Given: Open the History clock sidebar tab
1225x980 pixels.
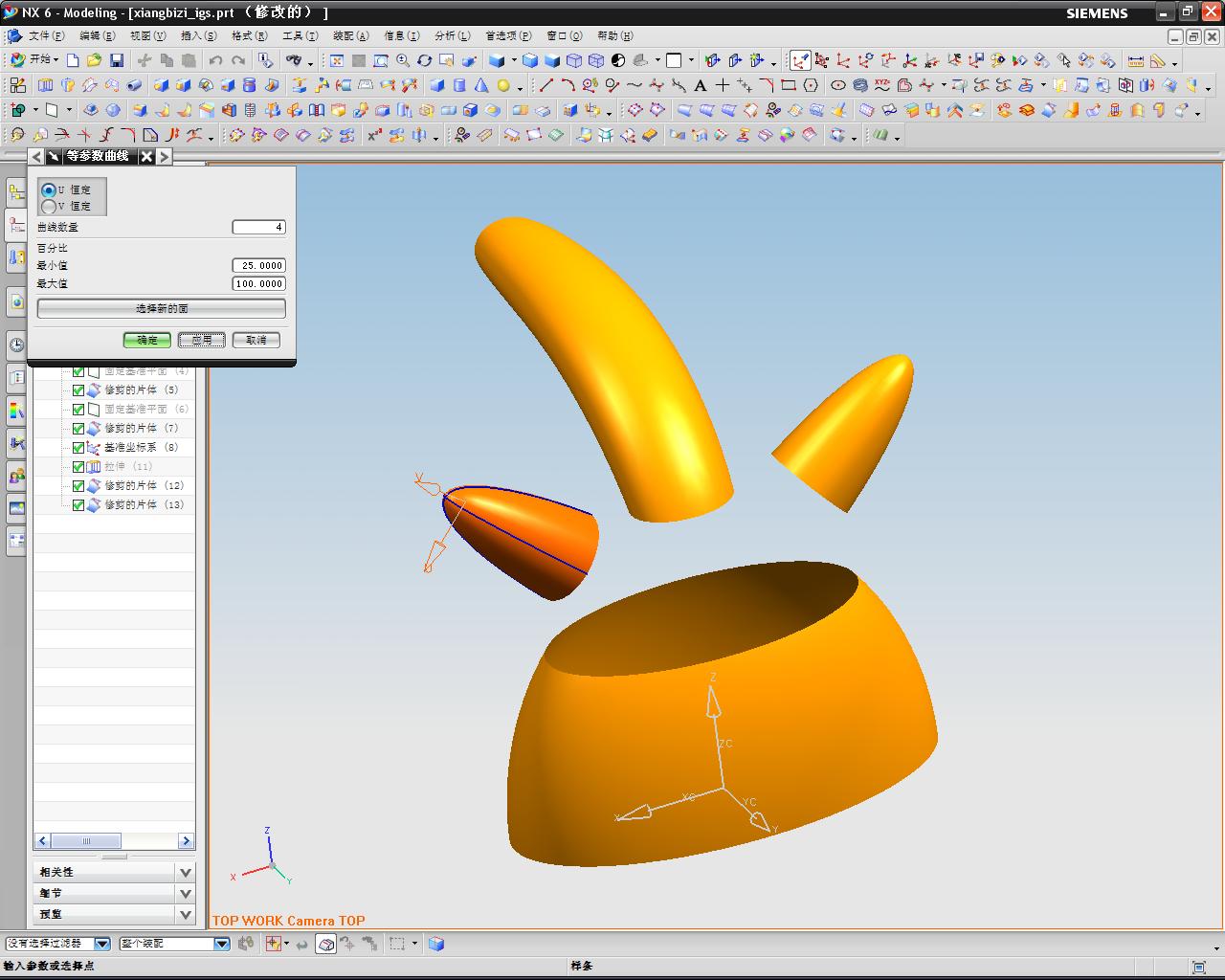Looking at the screenshot, I should click(16, 345).
